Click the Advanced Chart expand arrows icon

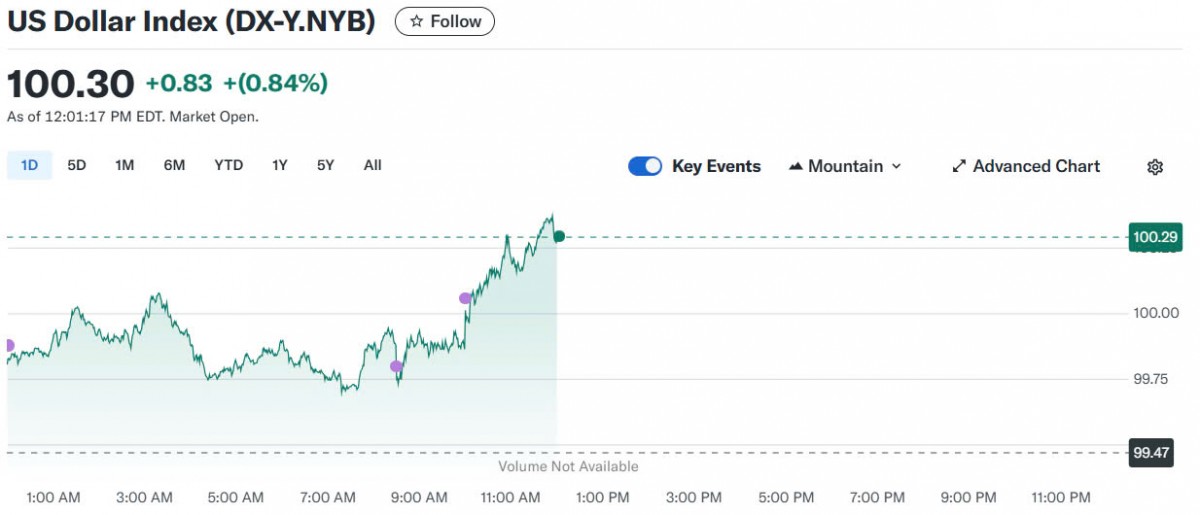click(958, 167)
